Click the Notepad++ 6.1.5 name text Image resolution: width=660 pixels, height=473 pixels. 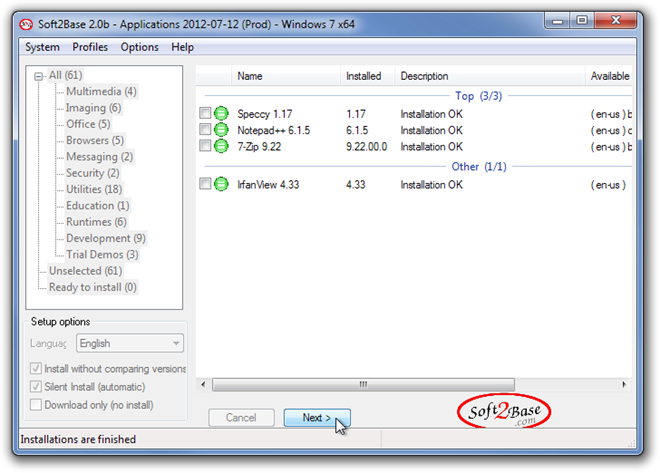click(274, 130)
